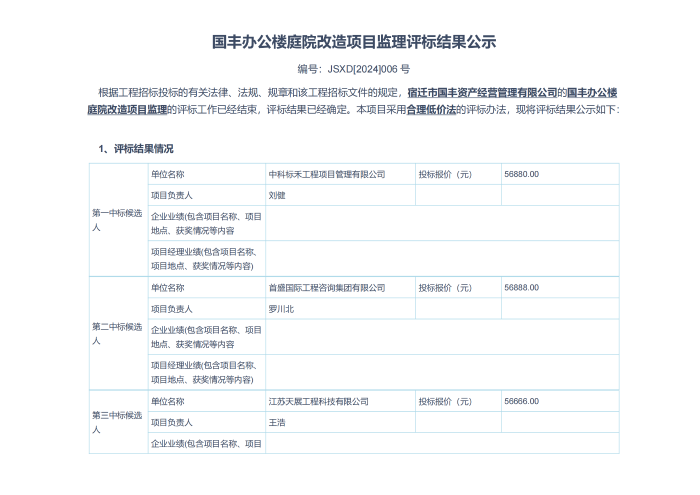Click underlined 庭院改造项目监理 text
The height and width of the screenshot is (495, 700).
tap(127, 110)
